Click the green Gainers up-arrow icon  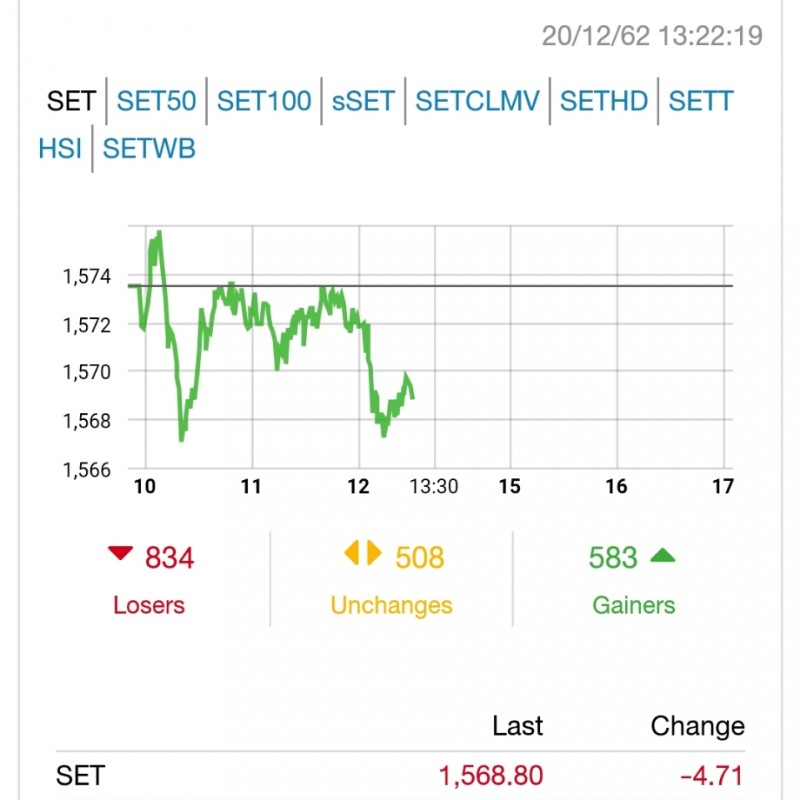pos(663,555)
